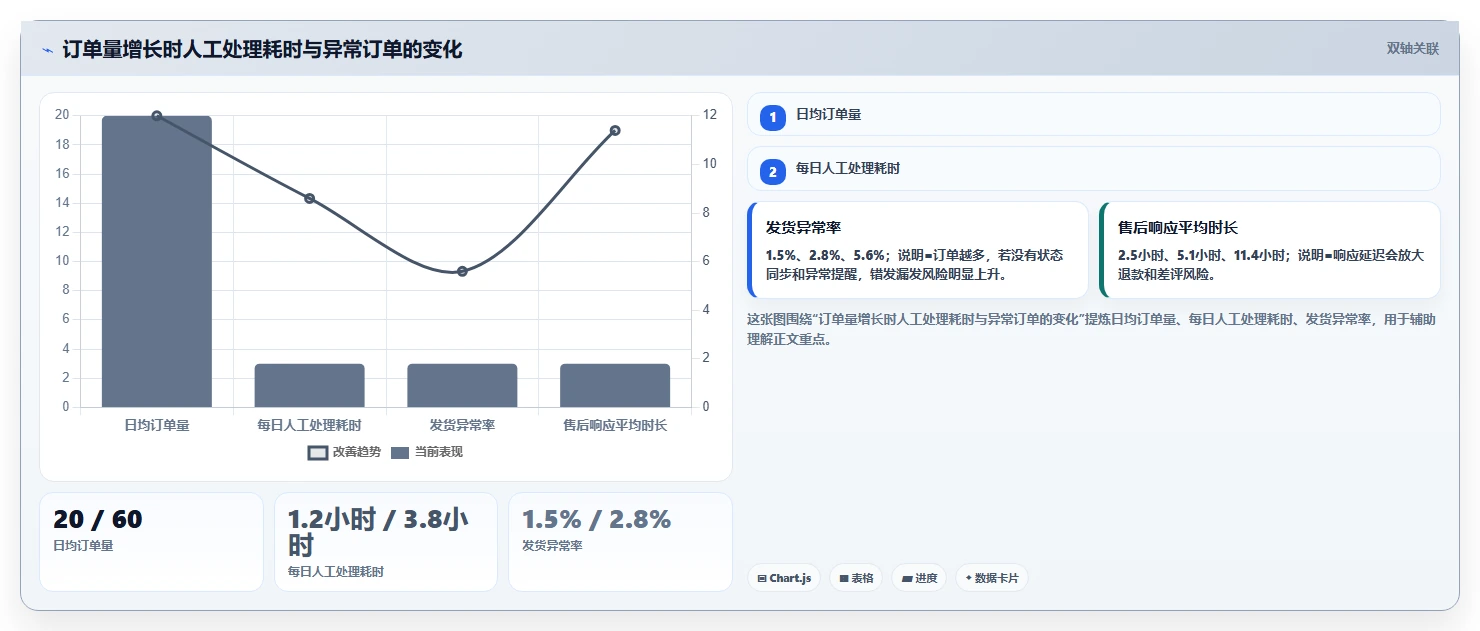This screenshot has width=1480, height=631.
Task: Click the line point above the 日均订单量 bar
Action: coord(157,116)
